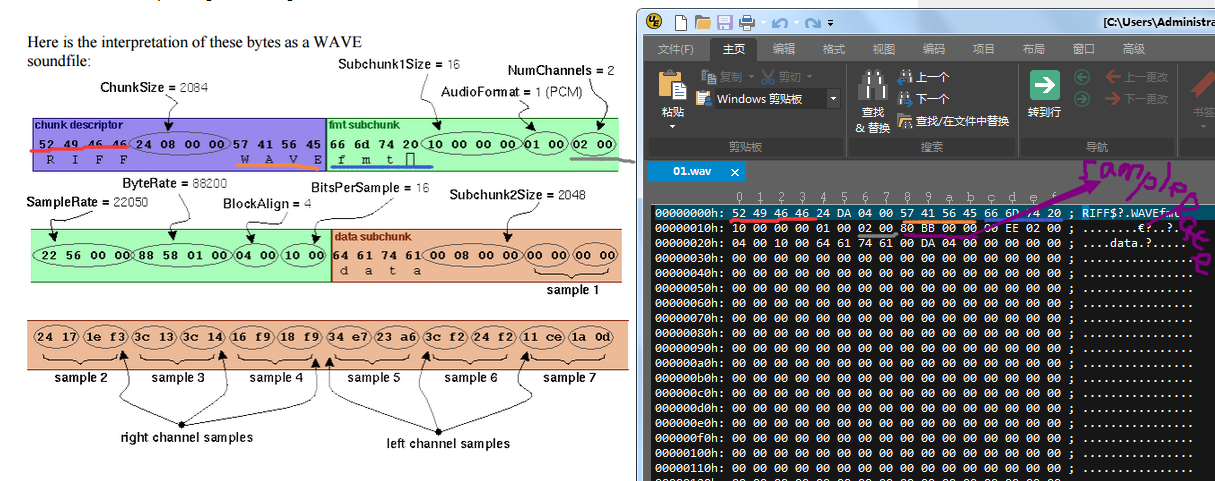Viewport: 1215px width, 481px height.
Task: Expand the 粘贴 paste dropdown arrow
Action: click(x=672, y=127)
